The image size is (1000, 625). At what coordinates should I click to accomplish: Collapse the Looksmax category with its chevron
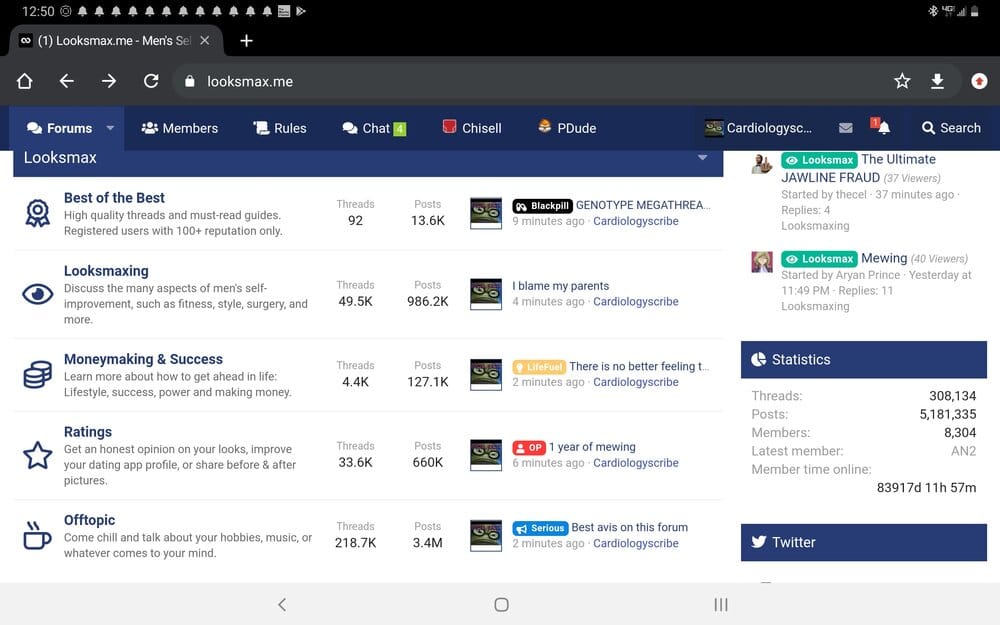703,158
